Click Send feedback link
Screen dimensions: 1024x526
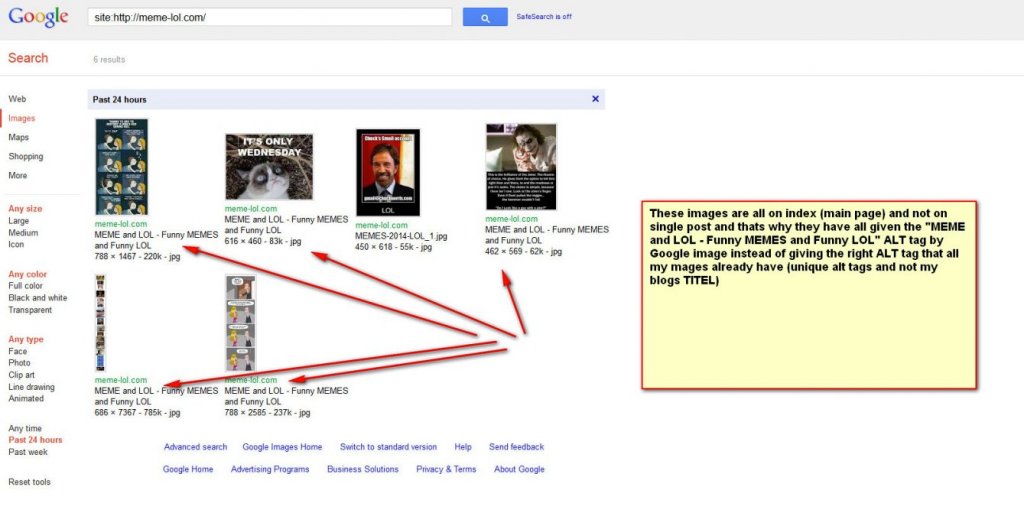(516, 447)
